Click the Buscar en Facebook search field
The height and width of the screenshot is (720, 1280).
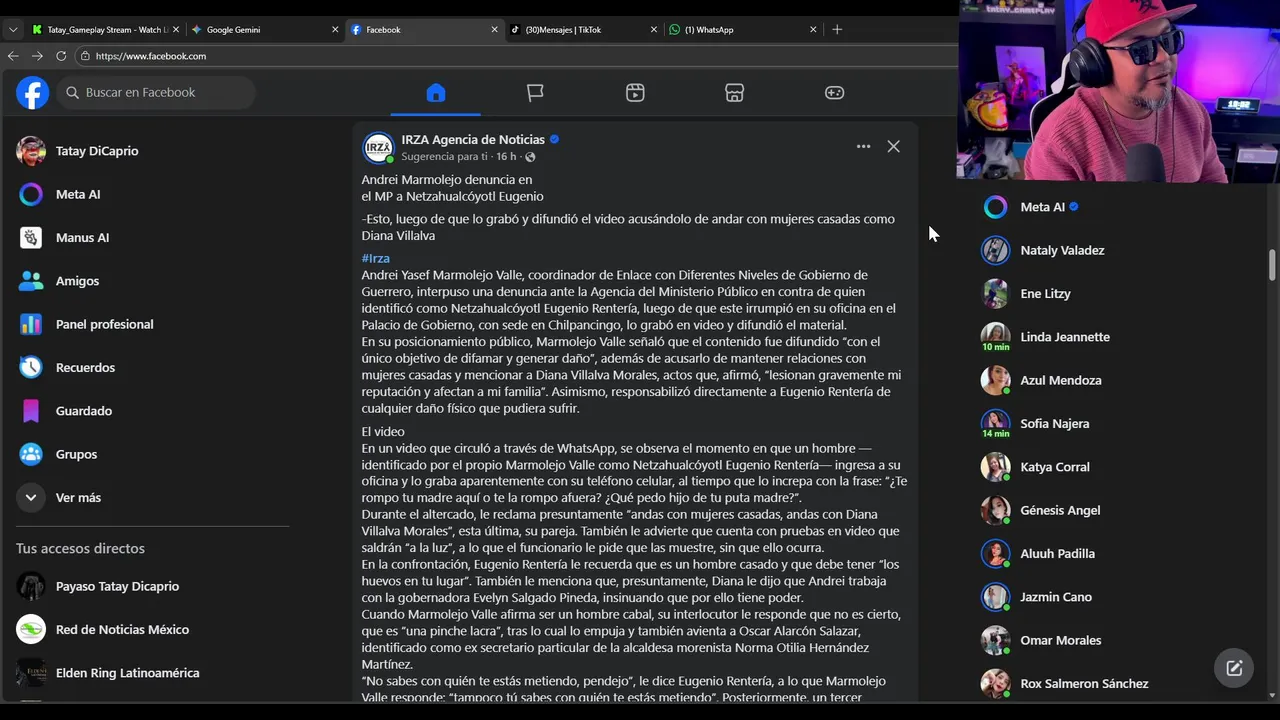[x=155, y=92]
